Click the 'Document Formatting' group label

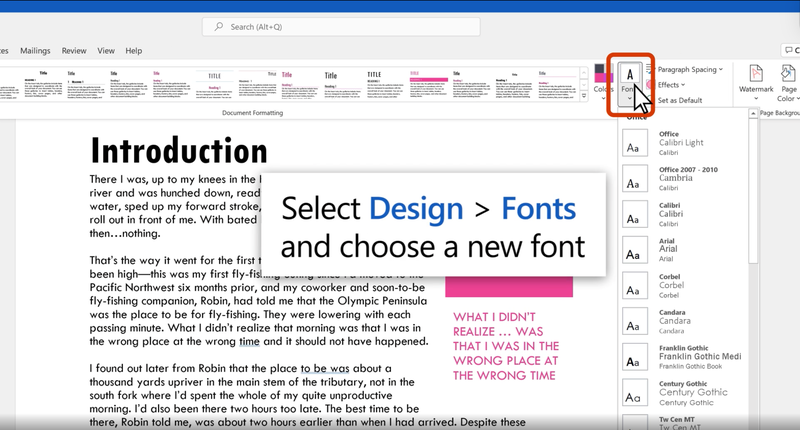pyautogui.click(x=252, y=113)
